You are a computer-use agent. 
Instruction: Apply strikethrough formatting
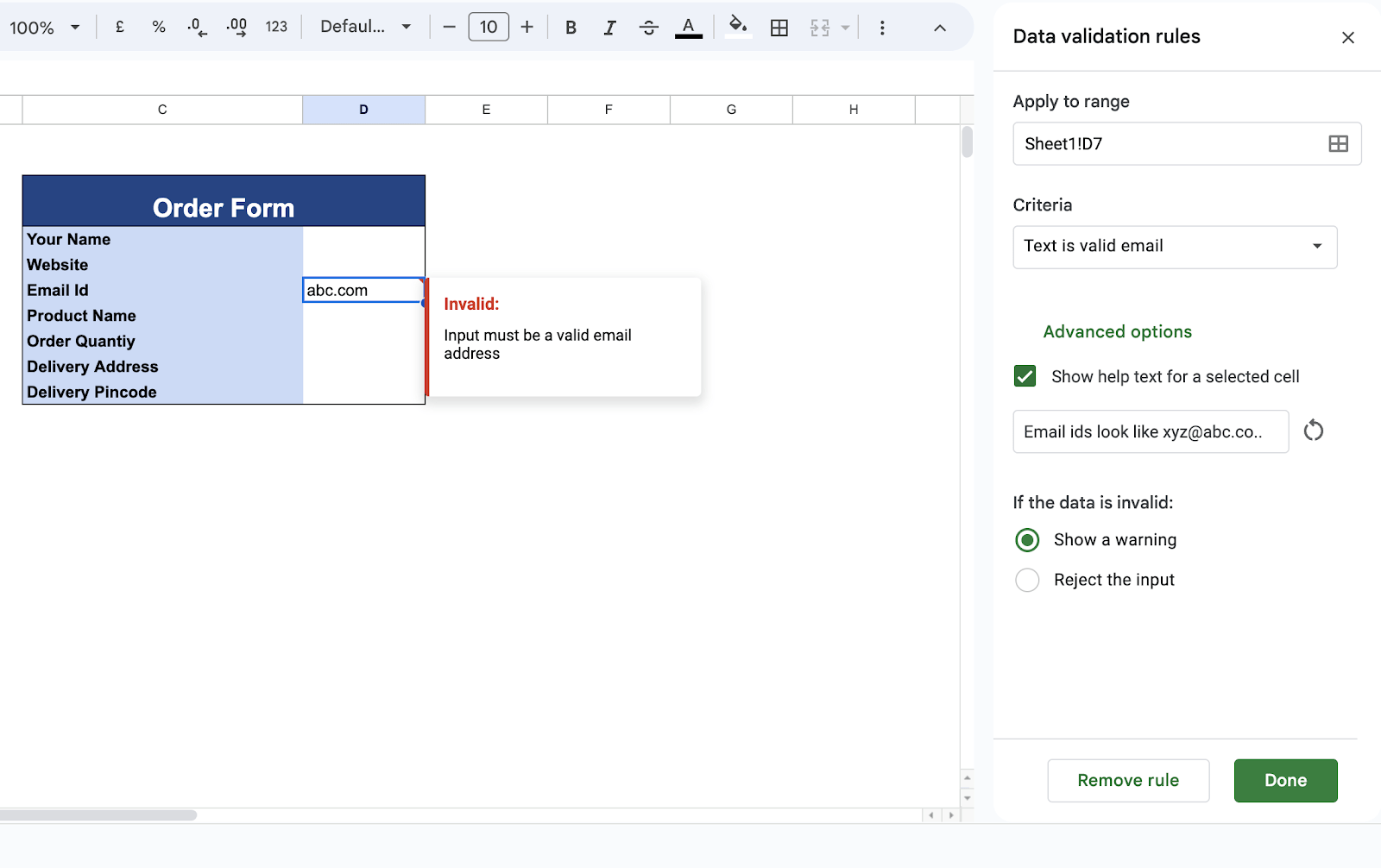point(648,28)
